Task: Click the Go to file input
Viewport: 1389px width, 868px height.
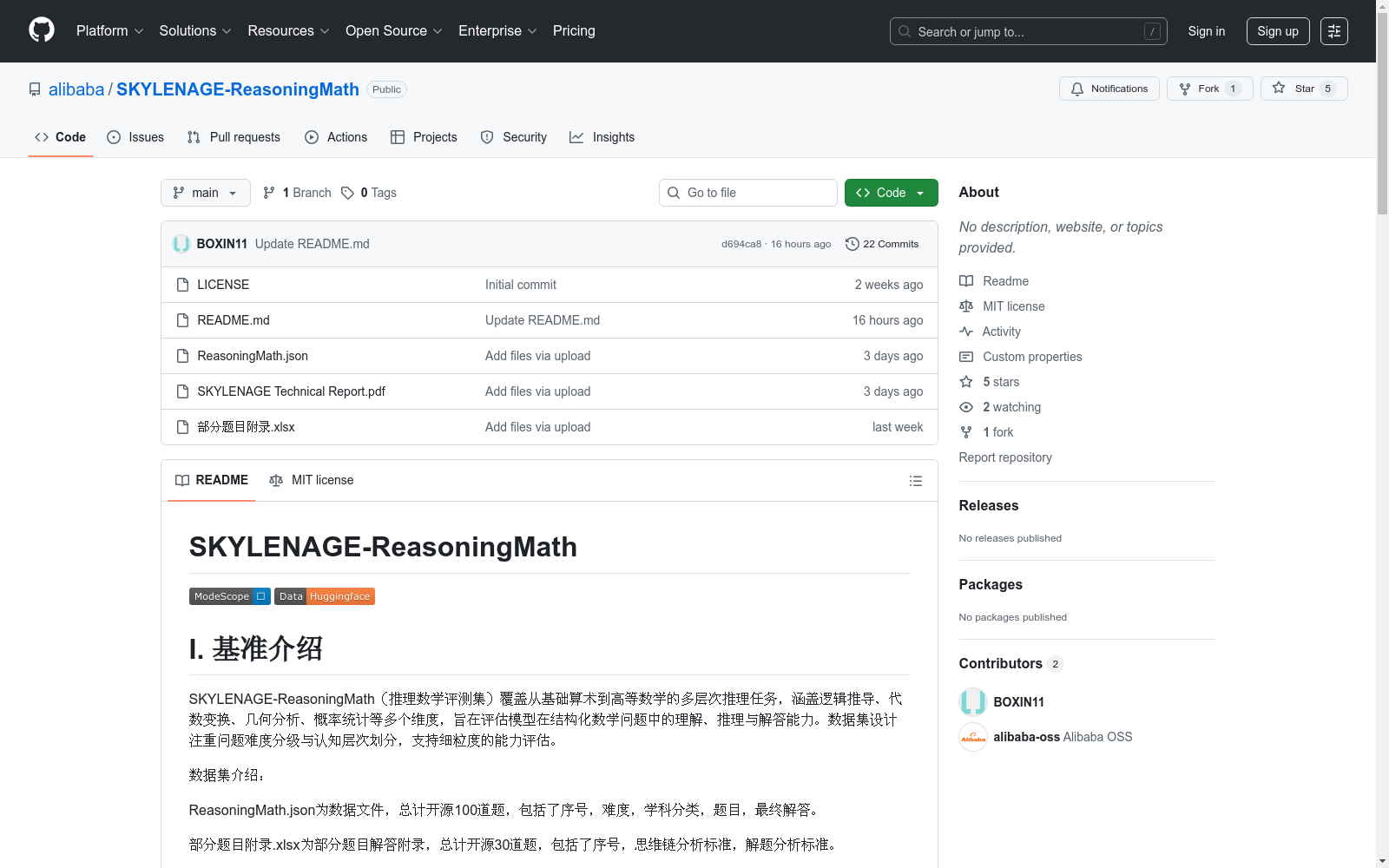Action: pyautogui.click(x=748, y=193)
